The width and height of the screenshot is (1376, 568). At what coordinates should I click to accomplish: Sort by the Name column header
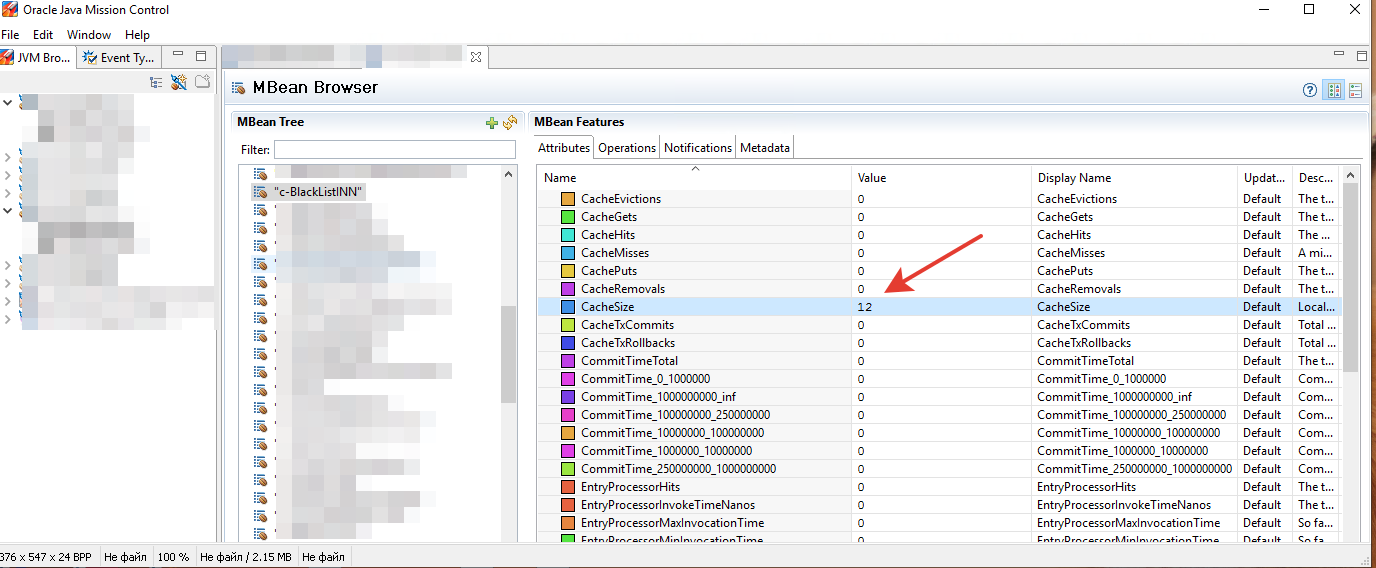tap(560, 178)
